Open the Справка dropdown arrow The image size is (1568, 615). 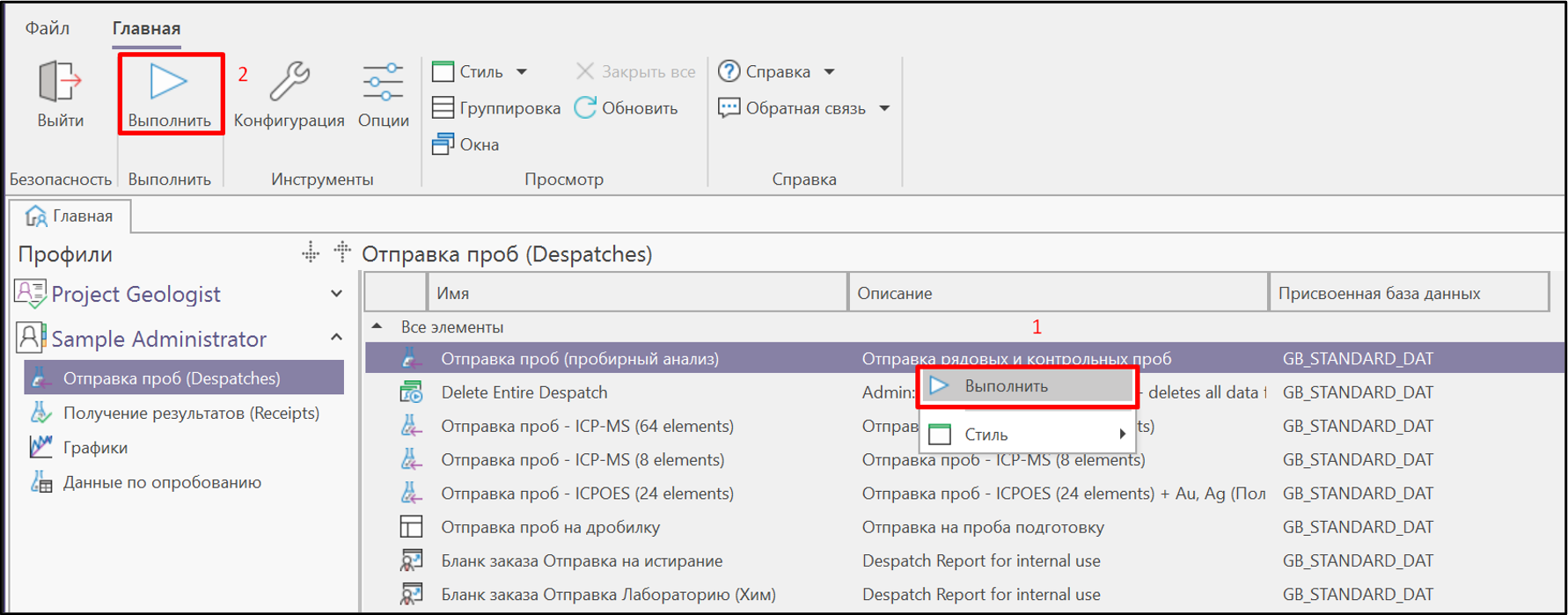(x=829, y=72)
